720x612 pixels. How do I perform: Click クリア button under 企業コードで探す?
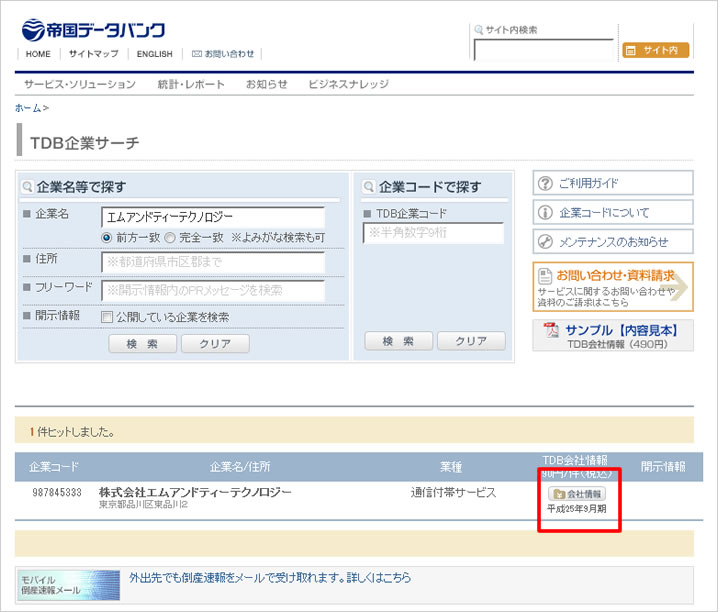tap(472, 341)
